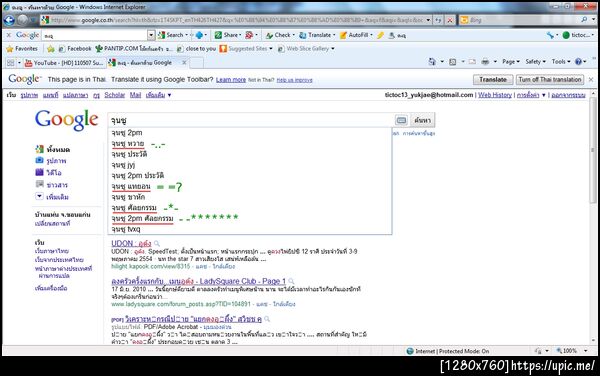Screen dimensions: 600x376
Task: Click the search button next to the query box
Action: click(x=422, y=120)
